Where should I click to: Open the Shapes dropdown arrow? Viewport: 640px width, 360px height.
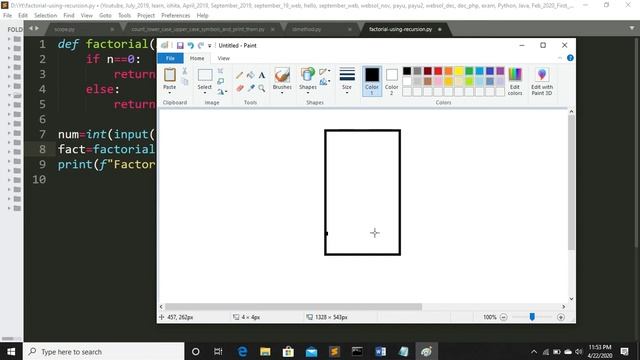coord(307,93)
